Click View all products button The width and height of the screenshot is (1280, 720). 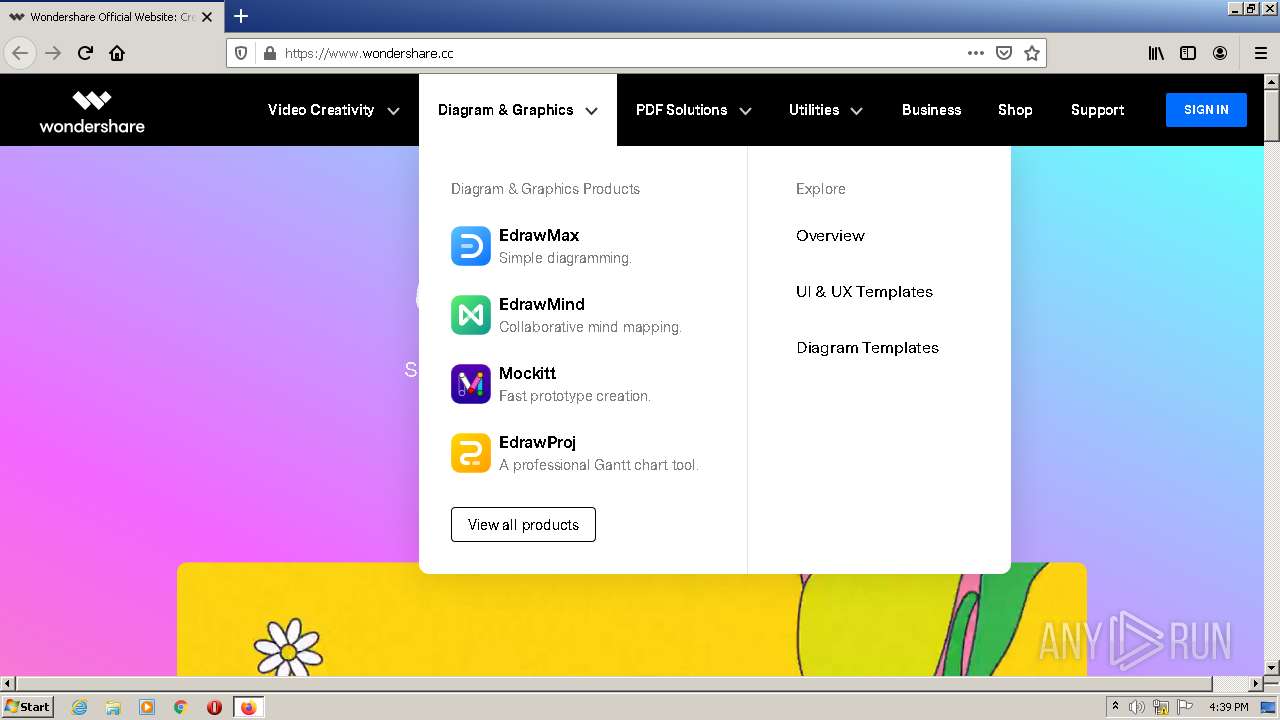(523, 524)
